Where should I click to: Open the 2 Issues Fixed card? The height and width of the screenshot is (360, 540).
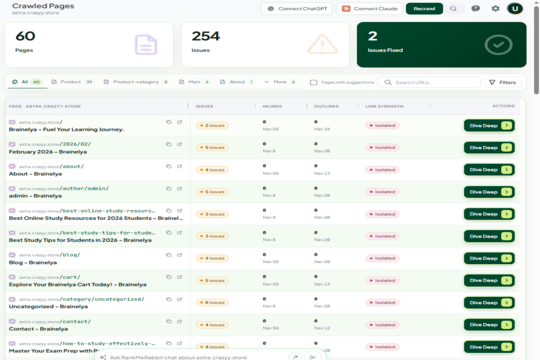point(442,45)
